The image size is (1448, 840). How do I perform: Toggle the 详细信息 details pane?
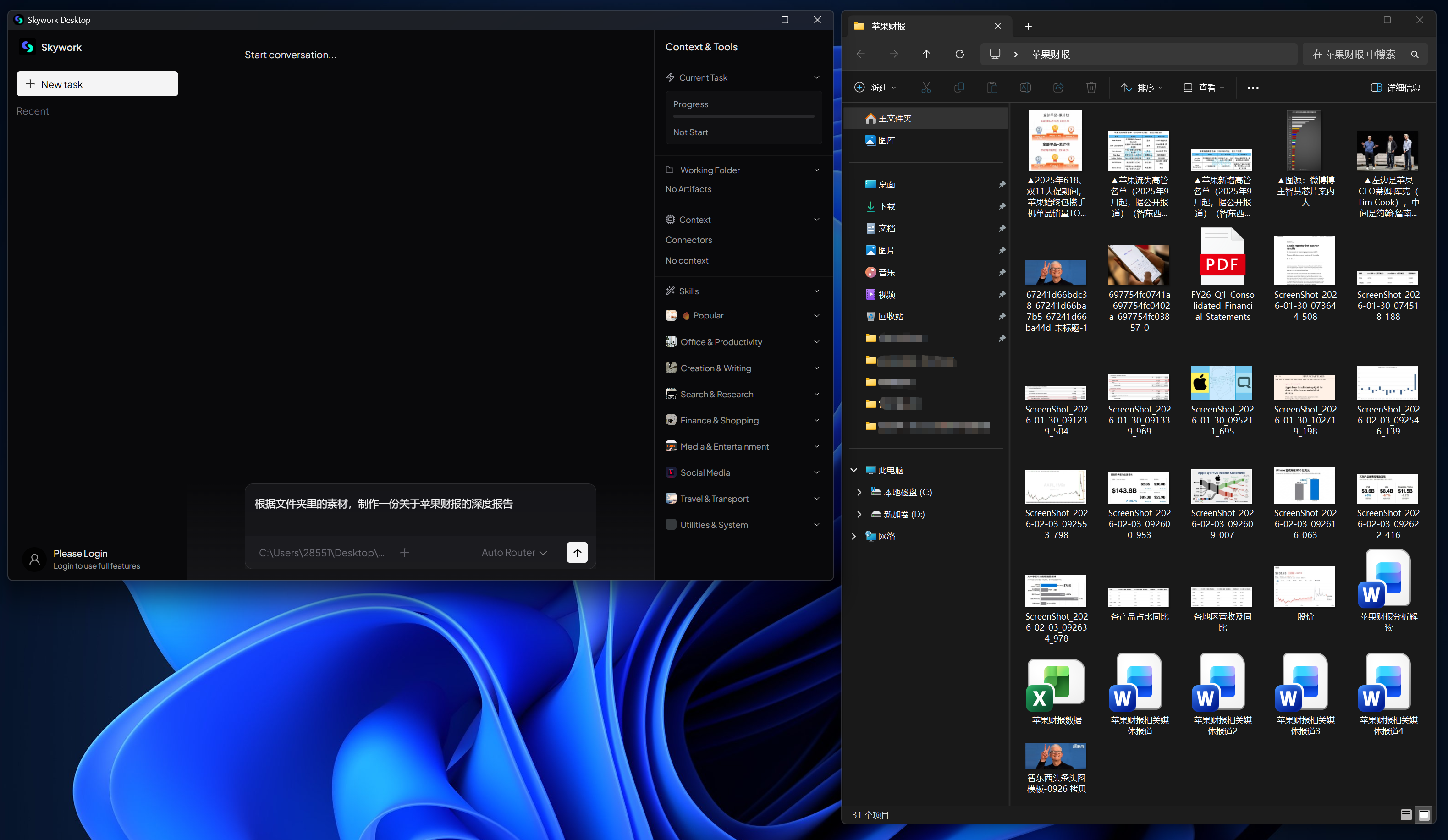[1395, 88]
